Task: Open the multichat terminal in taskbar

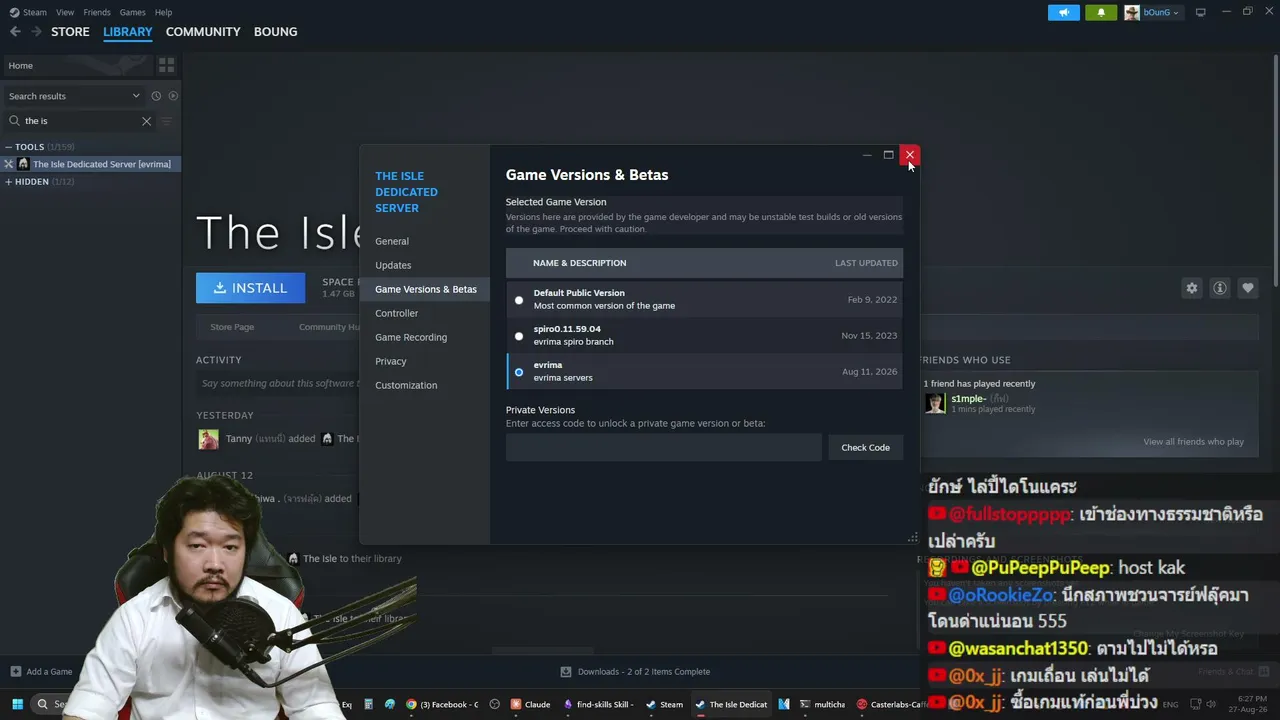Action: pyautogui.click(x=822, y=704)
